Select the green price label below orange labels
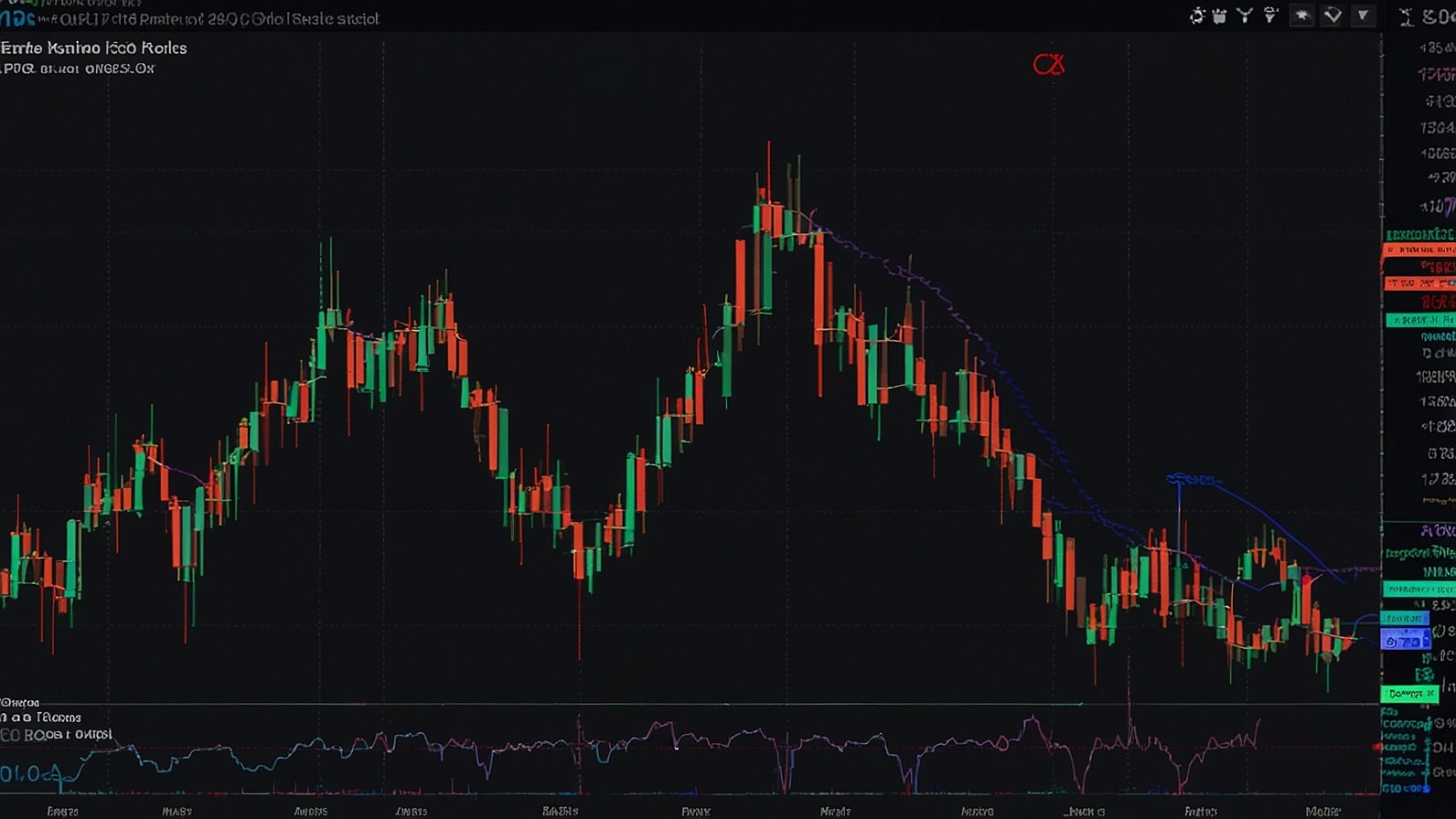This screenshot has height=819, width=1456. click(x=1419, y=320)
